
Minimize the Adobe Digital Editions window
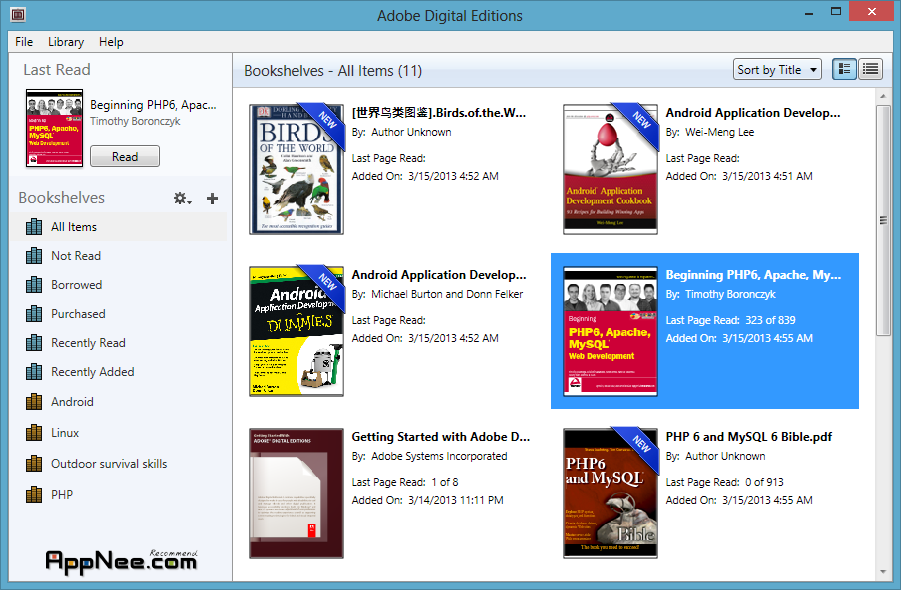click(809, 13)
